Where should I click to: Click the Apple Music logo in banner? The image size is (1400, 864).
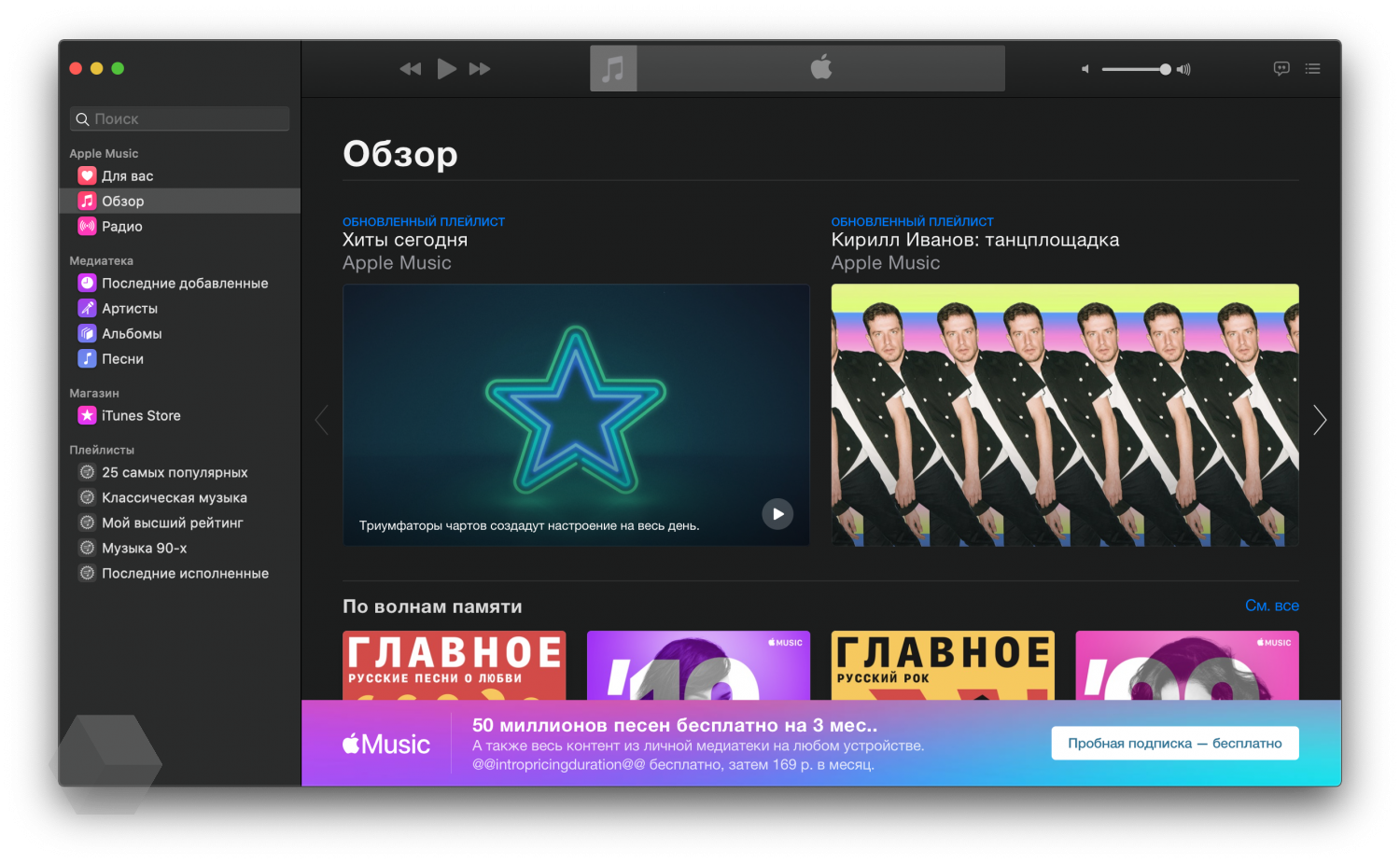point(386,744)
